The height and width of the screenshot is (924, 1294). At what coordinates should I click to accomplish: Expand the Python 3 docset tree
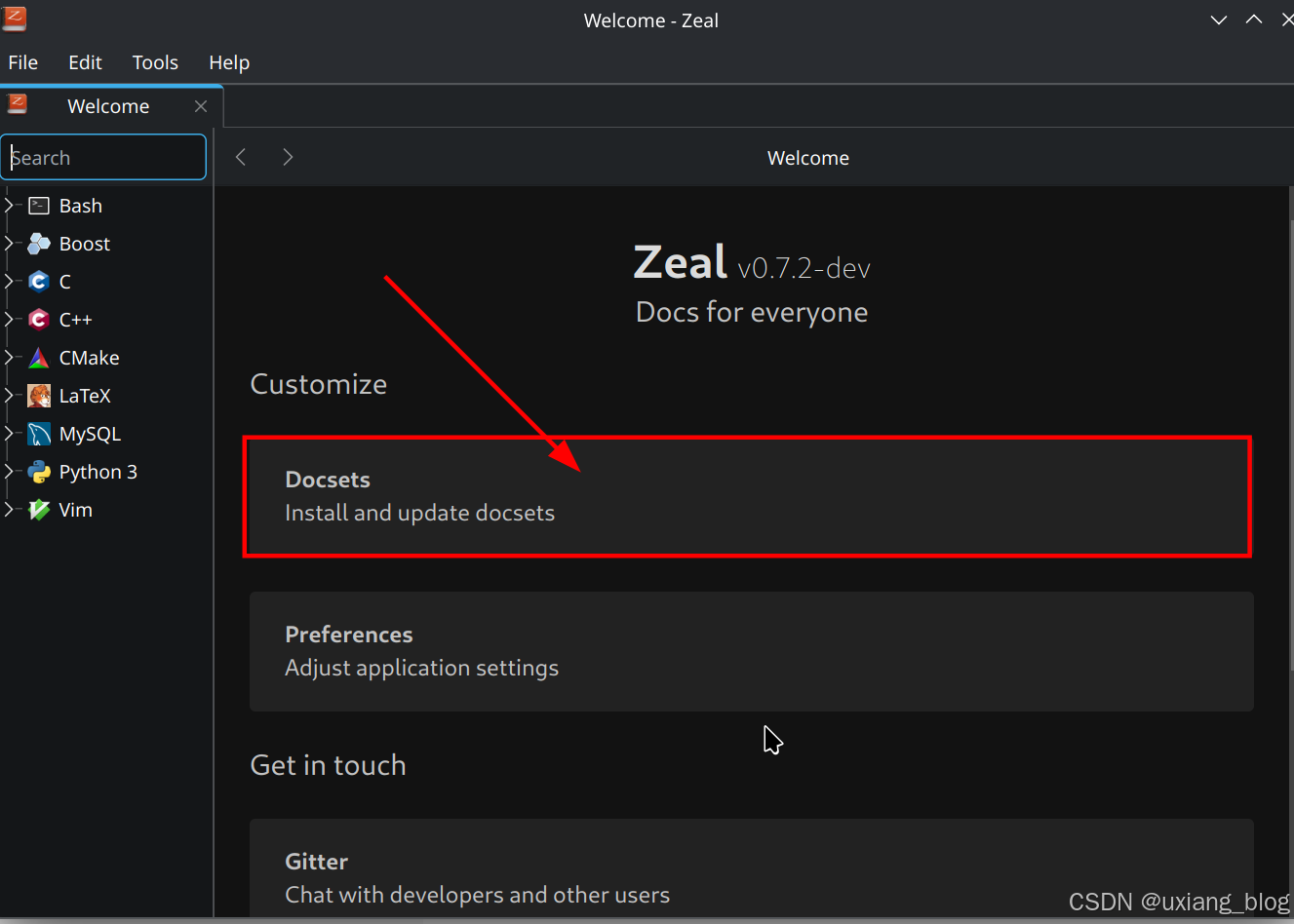pos(10,472)
